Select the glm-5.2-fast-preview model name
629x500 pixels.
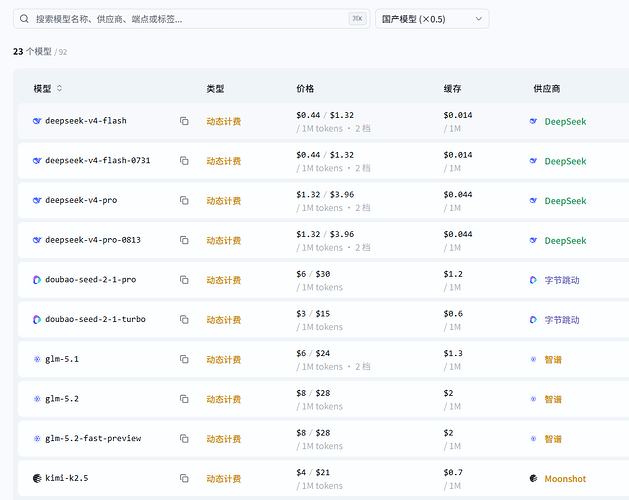pyautogui.click(x=93, y=439)
